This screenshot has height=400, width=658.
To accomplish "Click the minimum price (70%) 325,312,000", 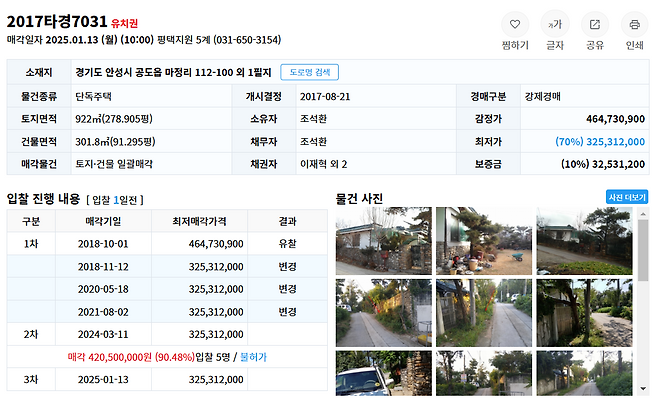I will [x=600, y=141].
